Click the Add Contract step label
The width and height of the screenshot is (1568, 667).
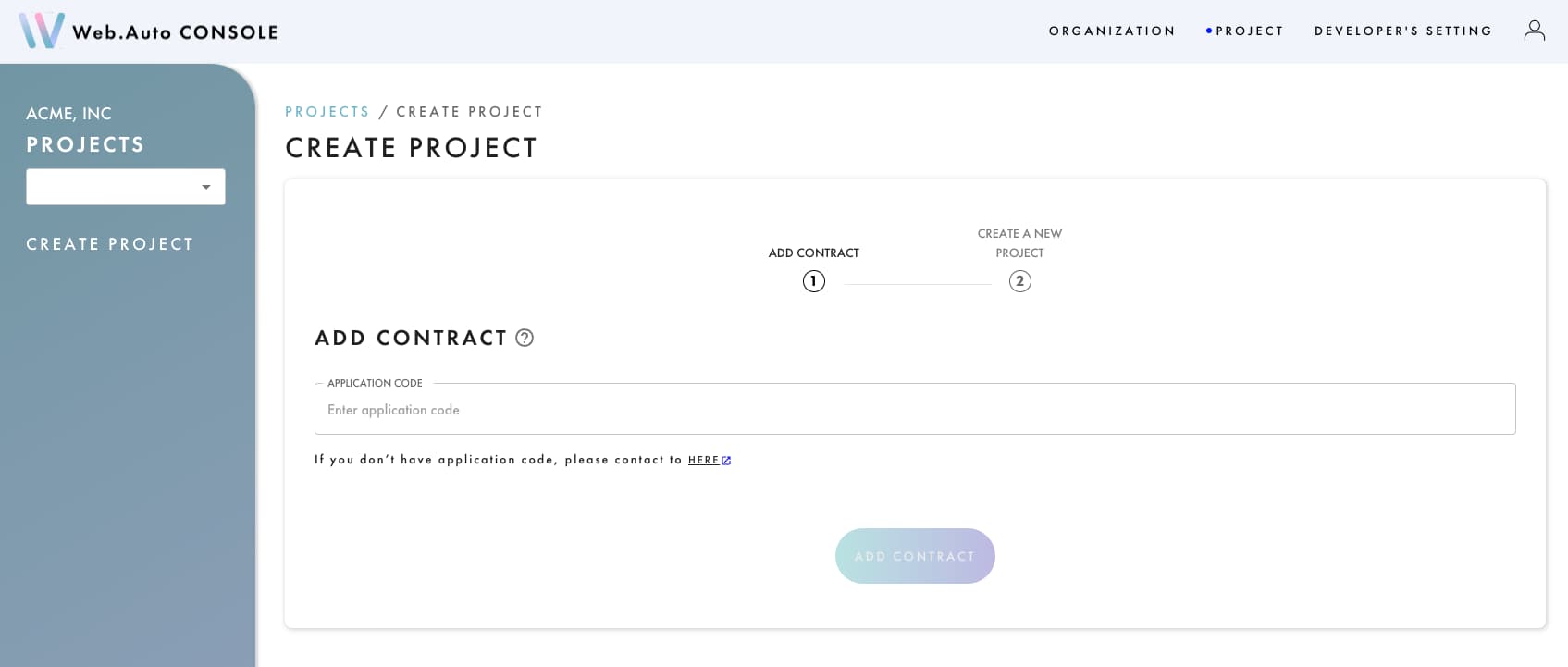pyautogui.click(x=814, y=253)
